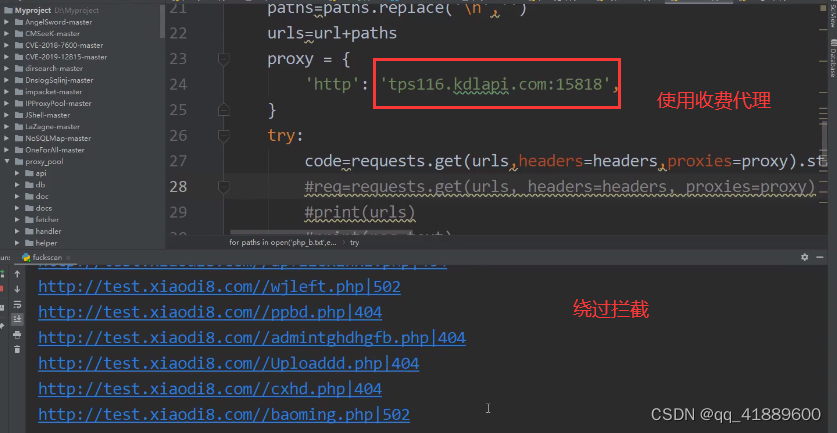The width and height of the screenshot is (837, 433).
Task: Open the cxhd.php|404 console link
Action: tap(210, 389)
